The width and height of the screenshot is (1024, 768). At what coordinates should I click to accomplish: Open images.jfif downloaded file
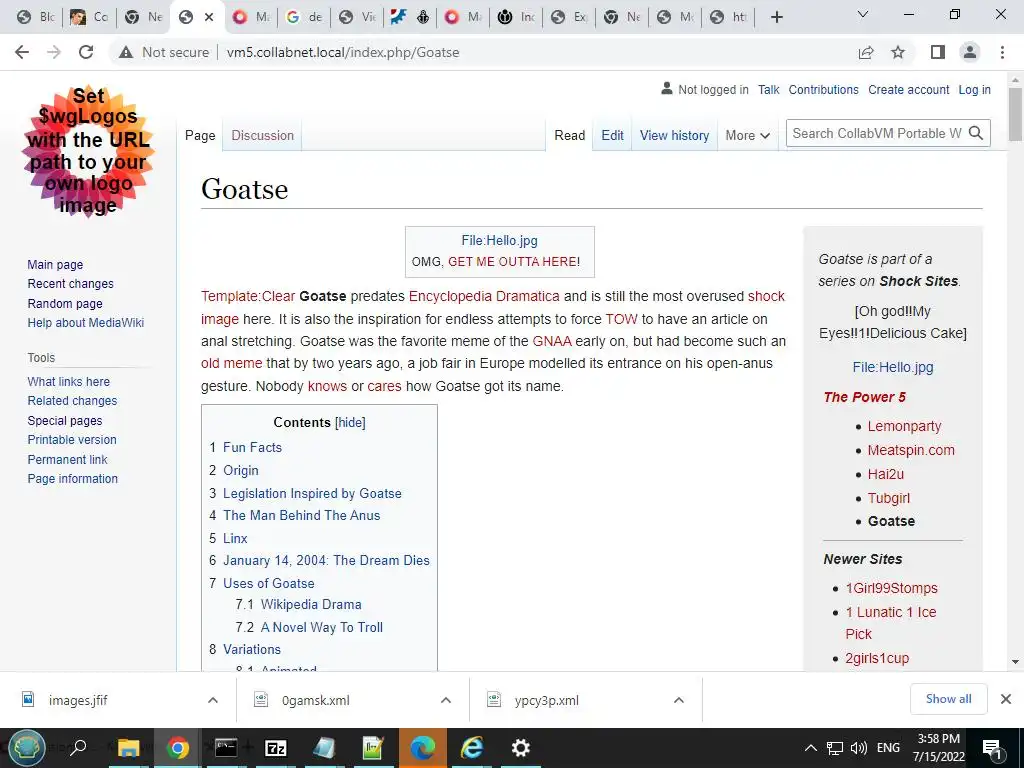coord(78,700)
